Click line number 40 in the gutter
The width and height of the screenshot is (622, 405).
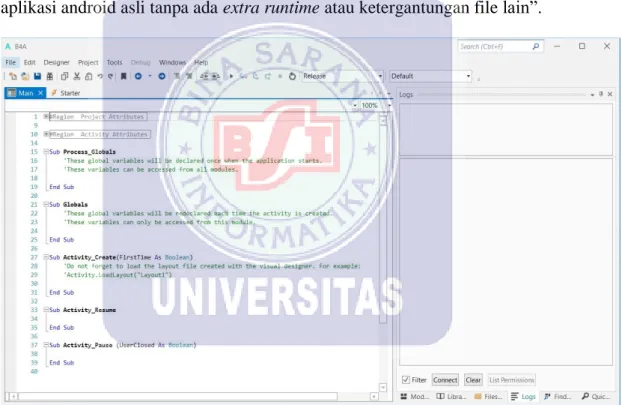coord(34,371)
